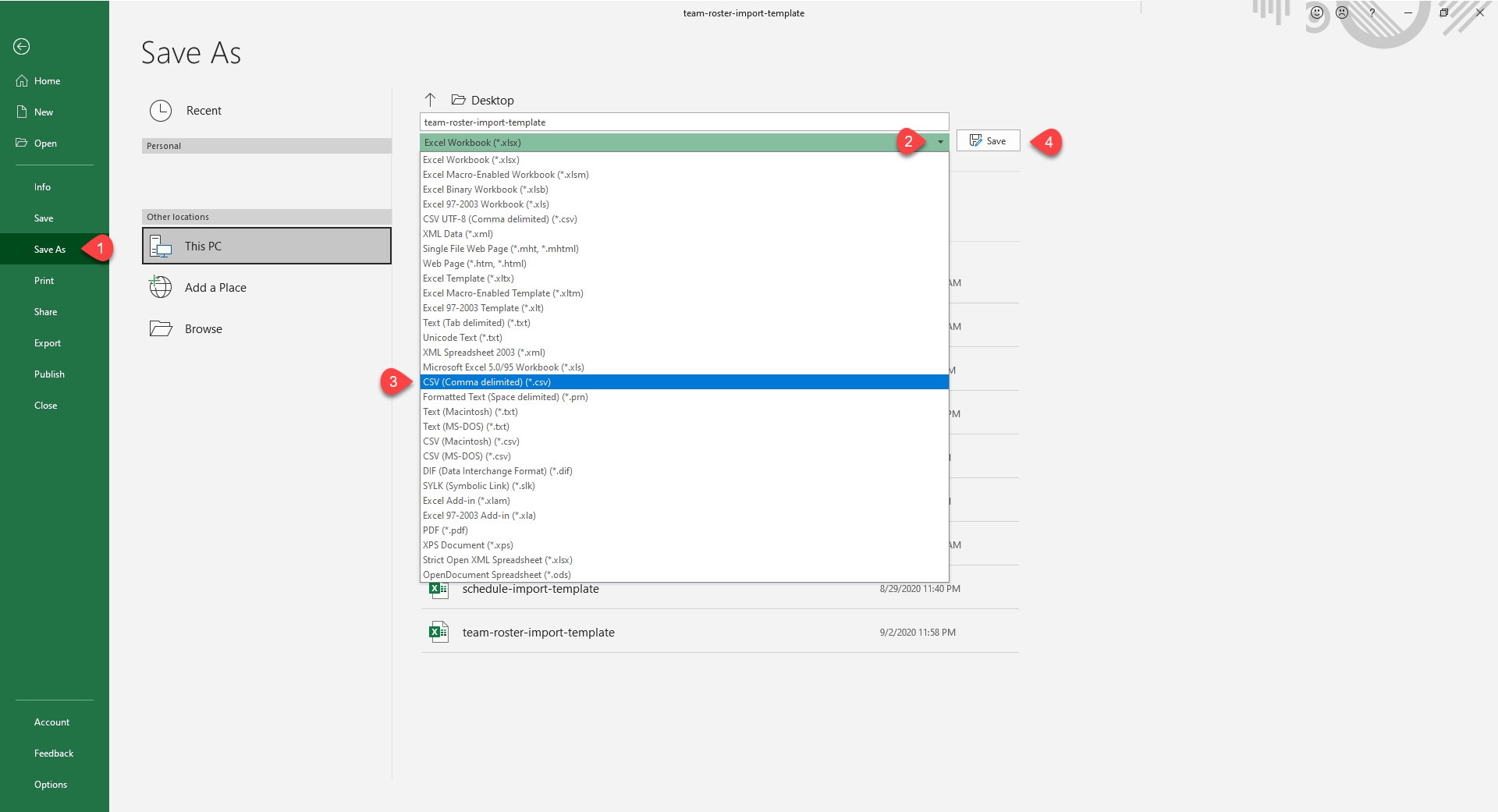Click the Excel icon of schedule-import-template

tap(438, 590)
